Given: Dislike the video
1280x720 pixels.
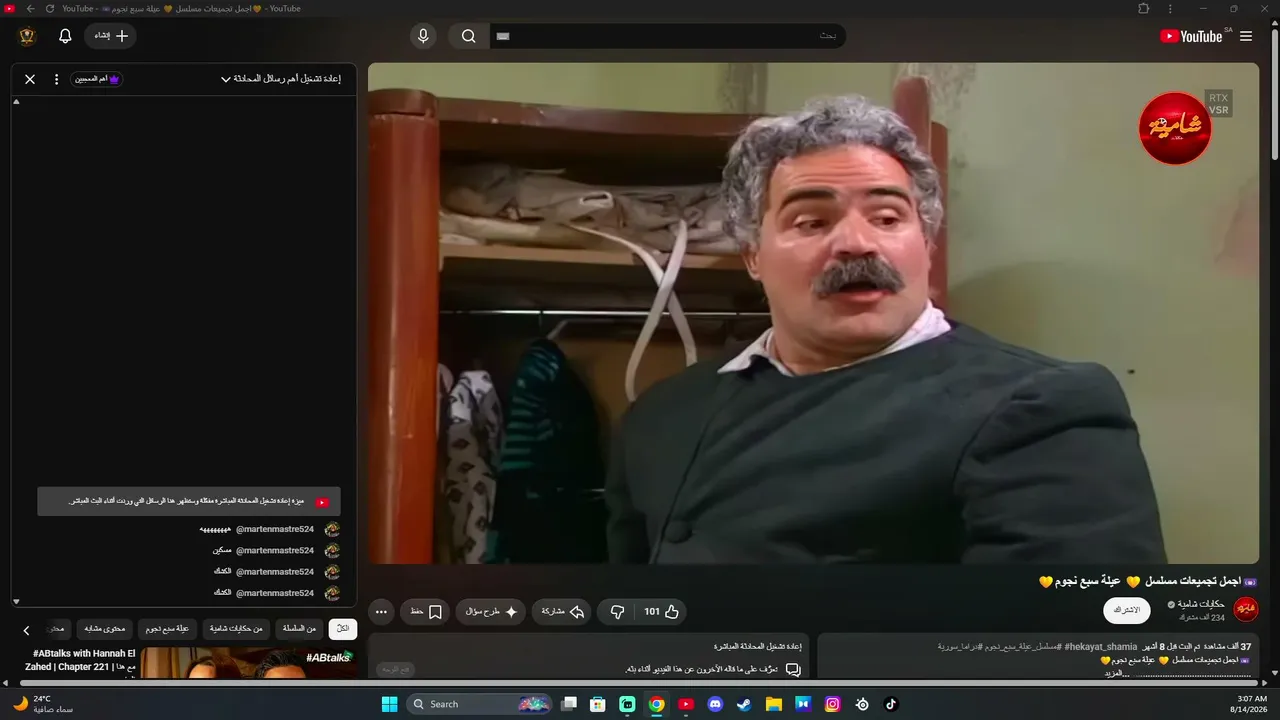Looking at the screenshot, I should tap(618, 611).
